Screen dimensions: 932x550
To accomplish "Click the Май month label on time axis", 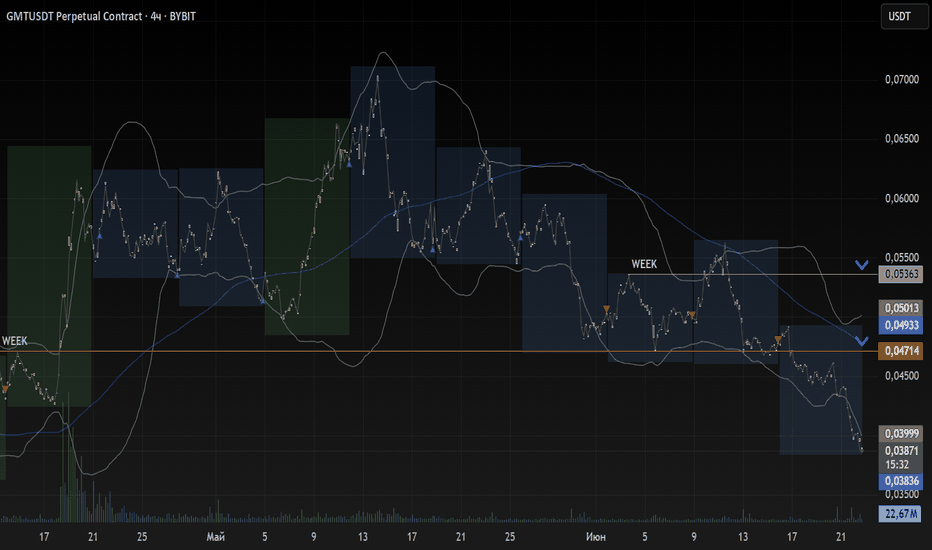I will coord(215,537).
